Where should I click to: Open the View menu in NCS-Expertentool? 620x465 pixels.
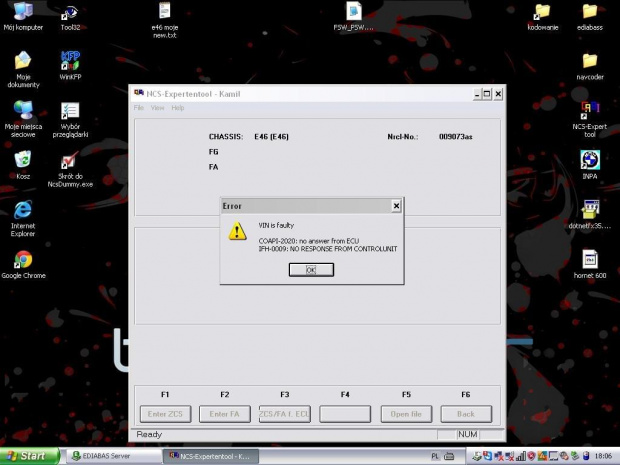pos(157,108)
